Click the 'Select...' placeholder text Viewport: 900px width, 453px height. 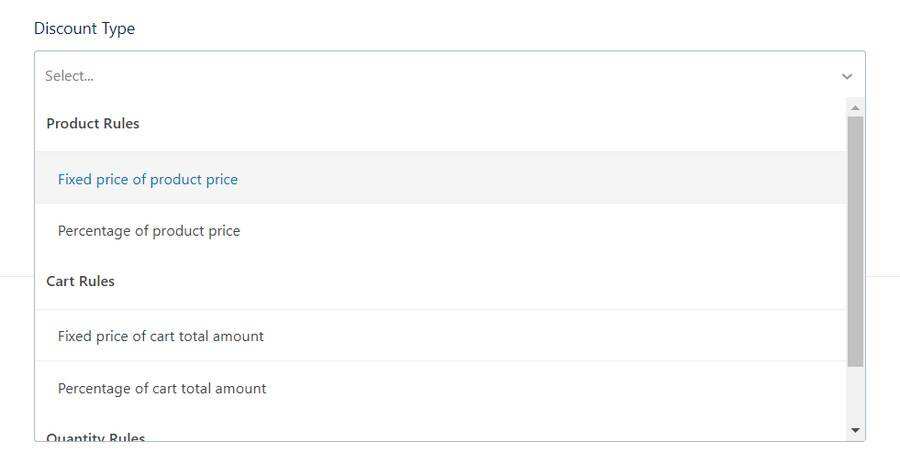[69, 76]
